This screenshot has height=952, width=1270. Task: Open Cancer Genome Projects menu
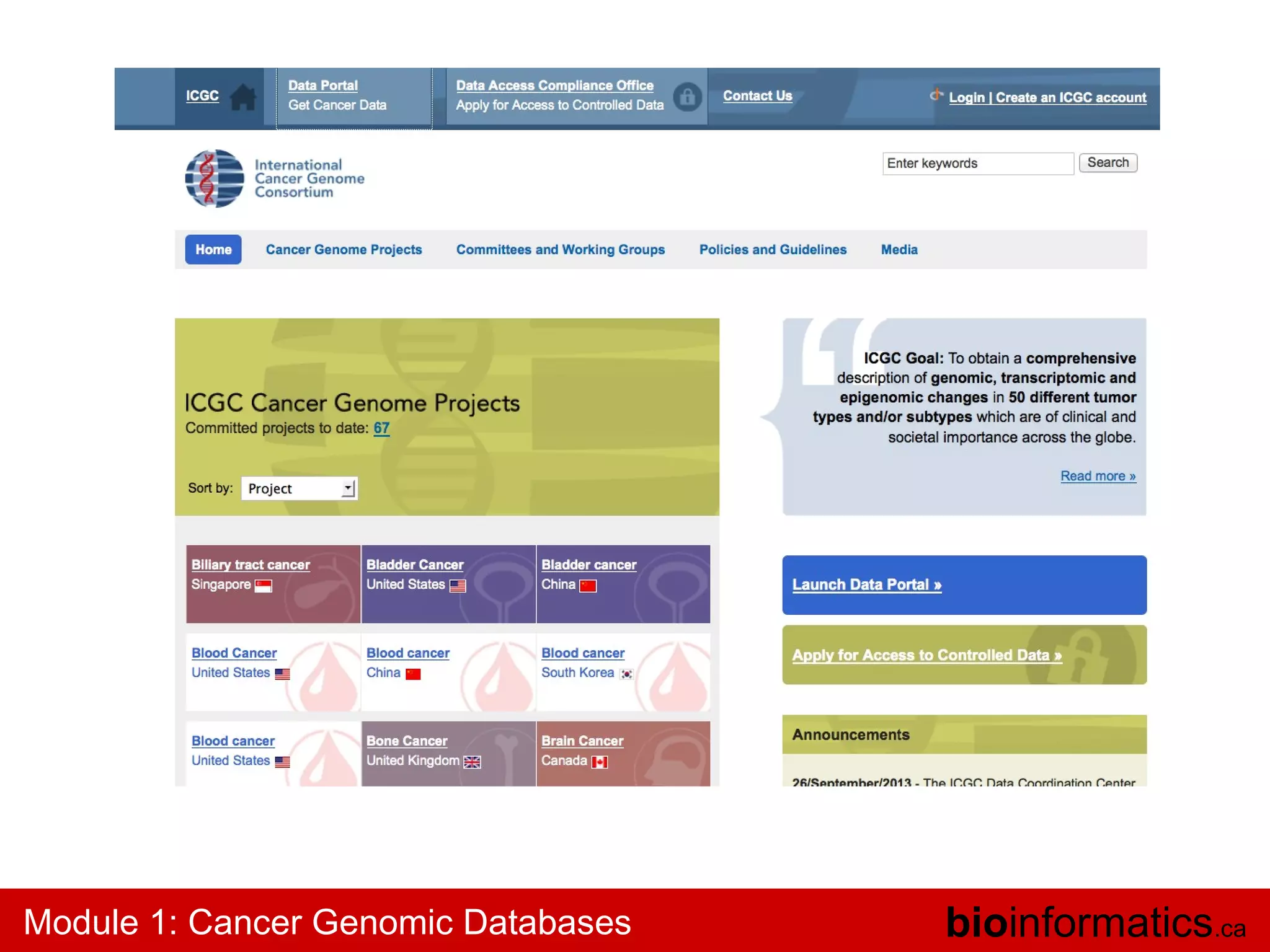tap(344, 250)
